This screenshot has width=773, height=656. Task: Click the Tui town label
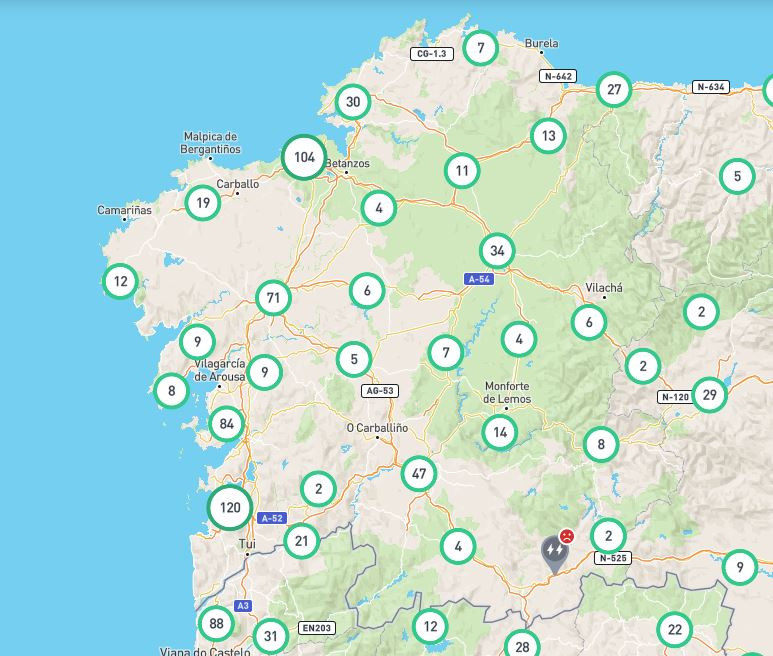point(247,544)
